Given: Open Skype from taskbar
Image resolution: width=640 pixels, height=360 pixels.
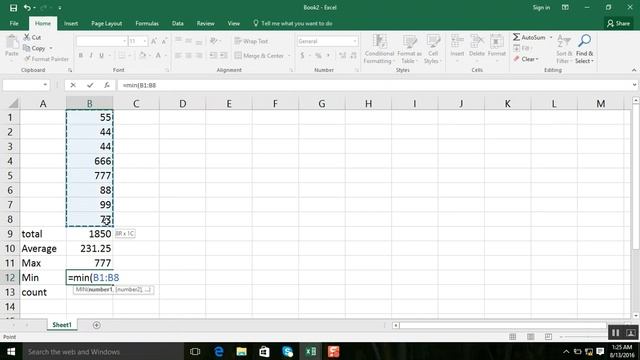Looking at the screenshot, I should pos(287,351).
